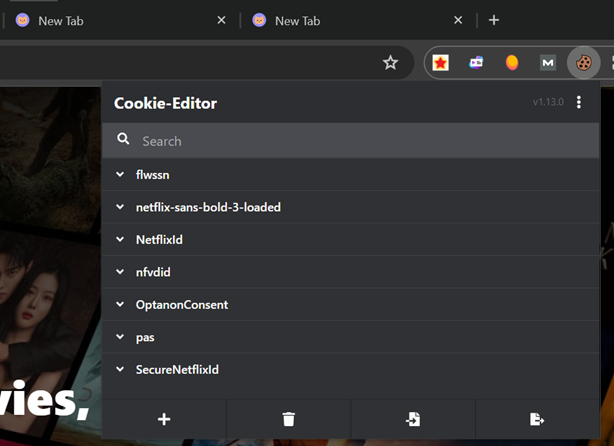The width and height of the screenshot is (614, 446).
Task: Delete all cookies with the trash icon
Action: (289, 419)
